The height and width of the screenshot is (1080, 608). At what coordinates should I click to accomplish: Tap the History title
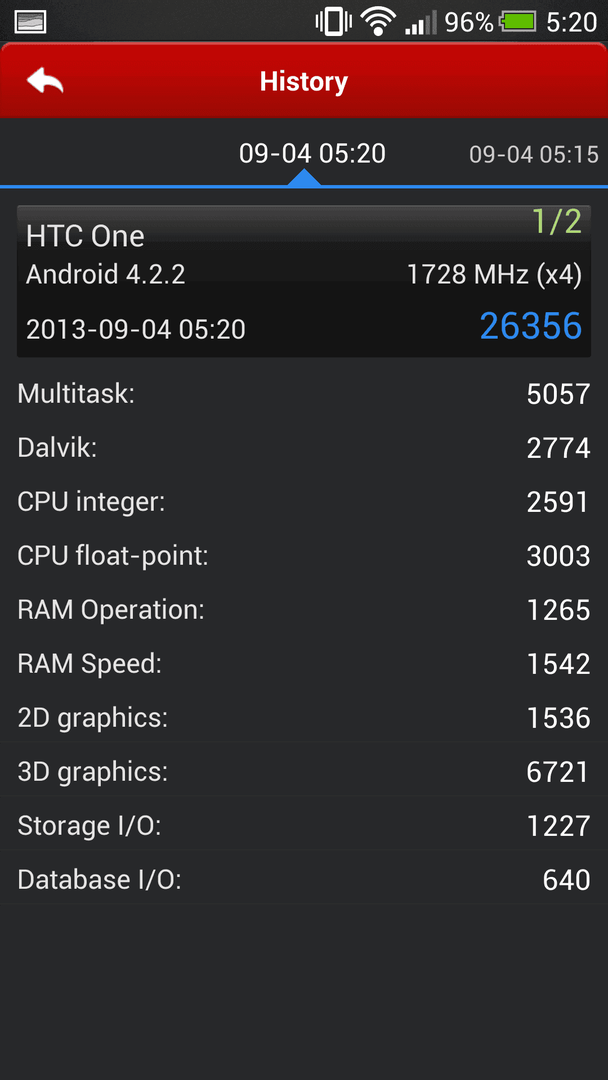304,81
